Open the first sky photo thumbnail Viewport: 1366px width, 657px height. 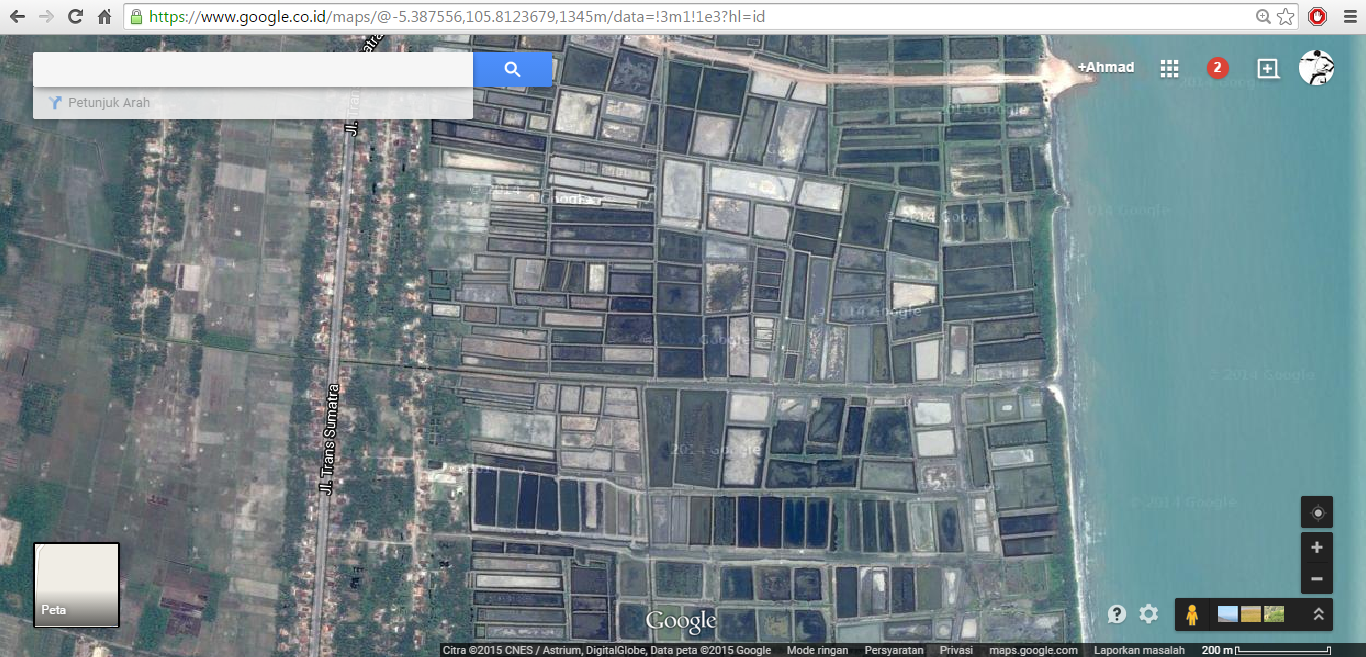[1227, 614]
